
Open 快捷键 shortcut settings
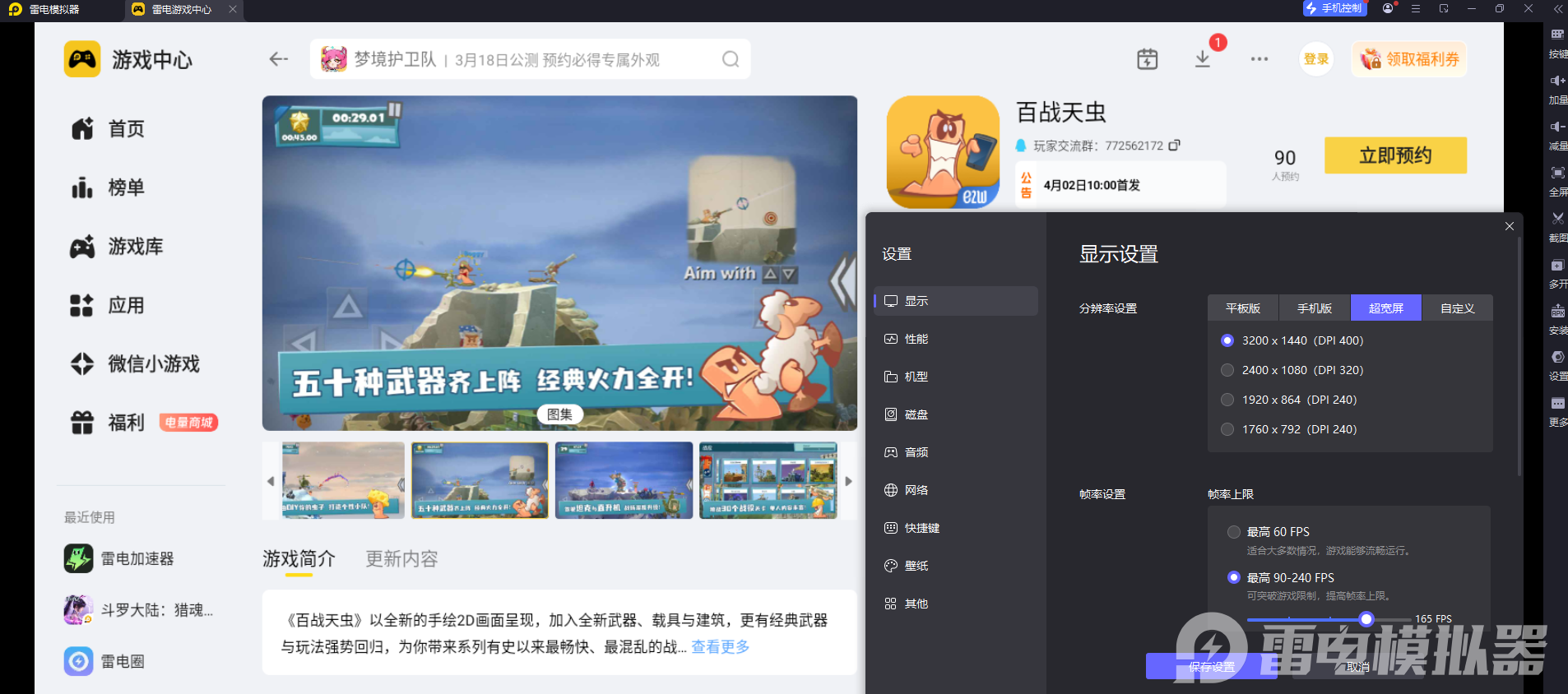(956, 528)
